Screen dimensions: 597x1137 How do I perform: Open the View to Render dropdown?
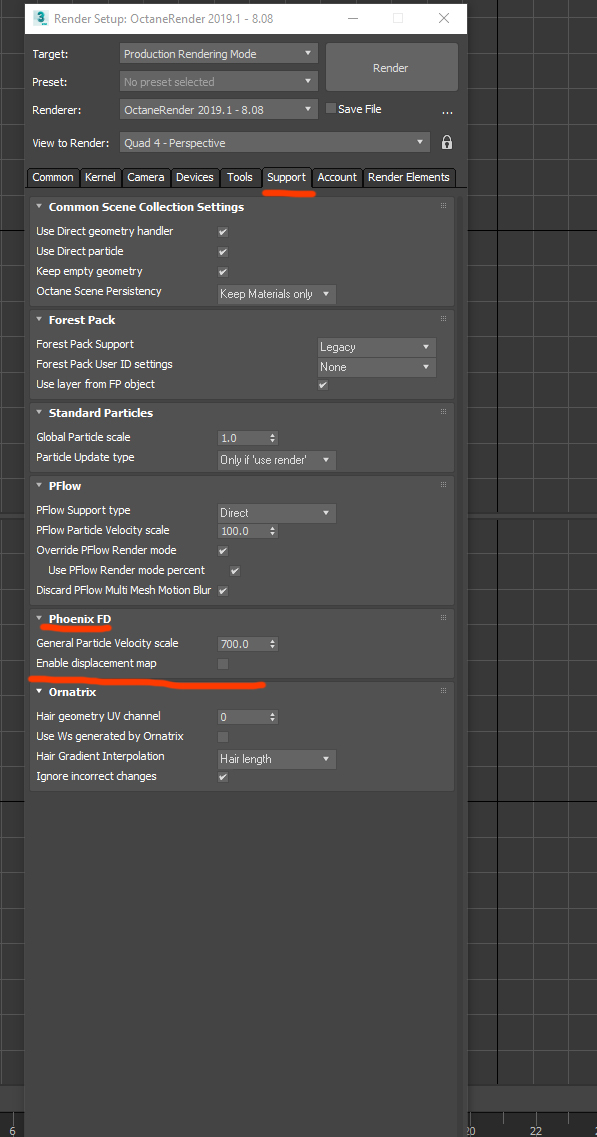[274, 143]
